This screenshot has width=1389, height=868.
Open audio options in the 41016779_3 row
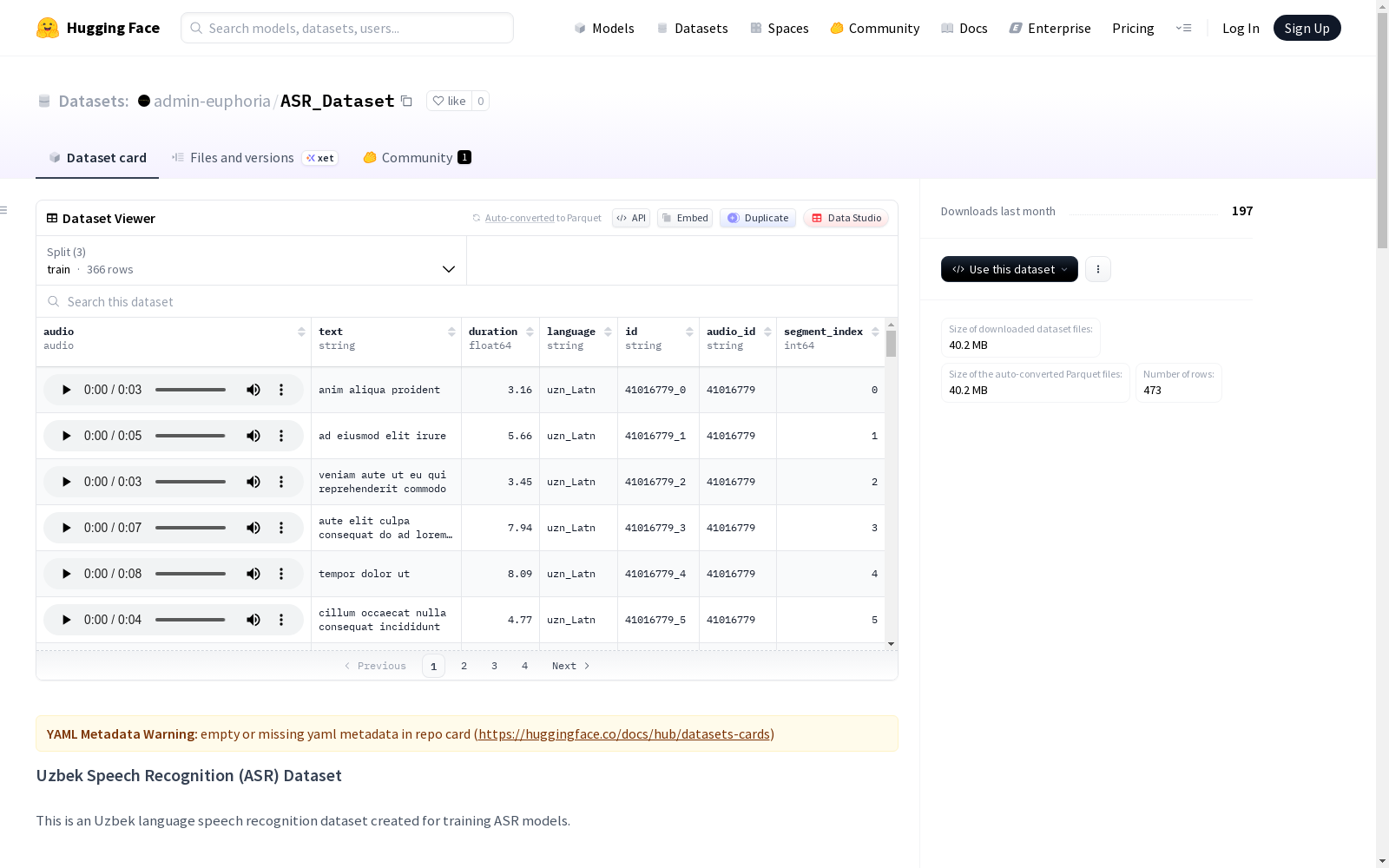(x=281, y=528)
